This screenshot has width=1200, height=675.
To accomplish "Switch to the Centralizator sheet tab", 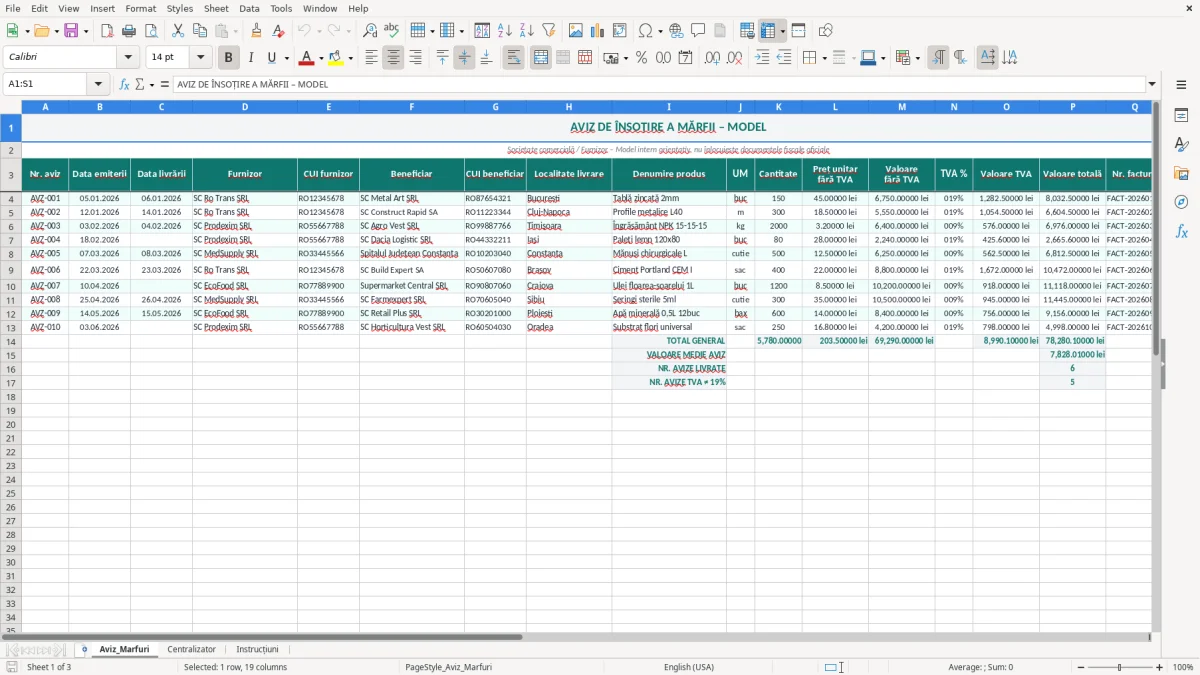I will [x=191, y=649].
